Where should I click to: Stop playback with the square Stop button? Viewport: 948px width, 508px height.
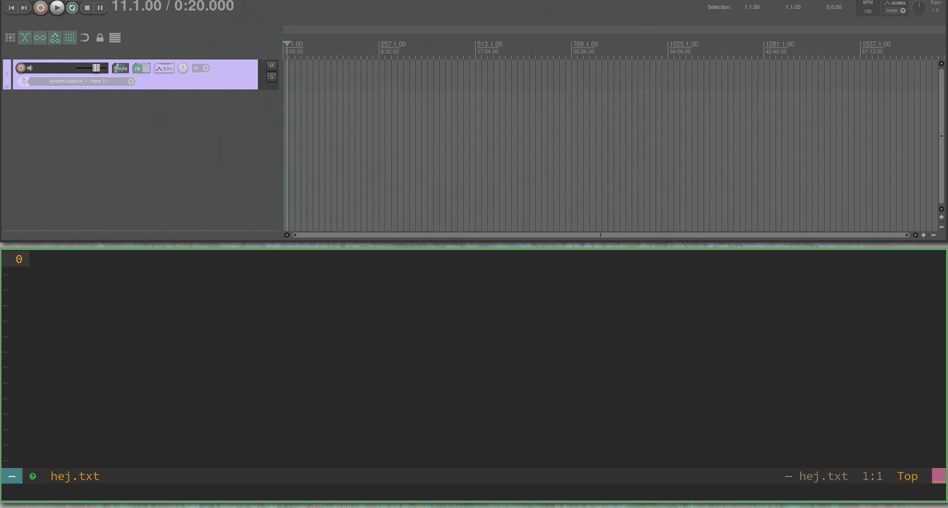[x=87, y=8]
